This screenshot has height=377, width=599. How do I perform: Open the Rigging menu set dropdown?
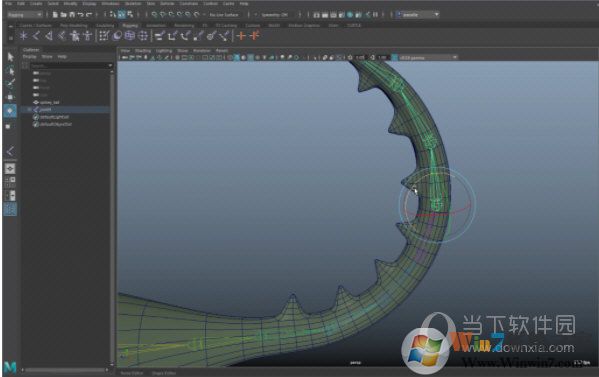click(25, 15)
